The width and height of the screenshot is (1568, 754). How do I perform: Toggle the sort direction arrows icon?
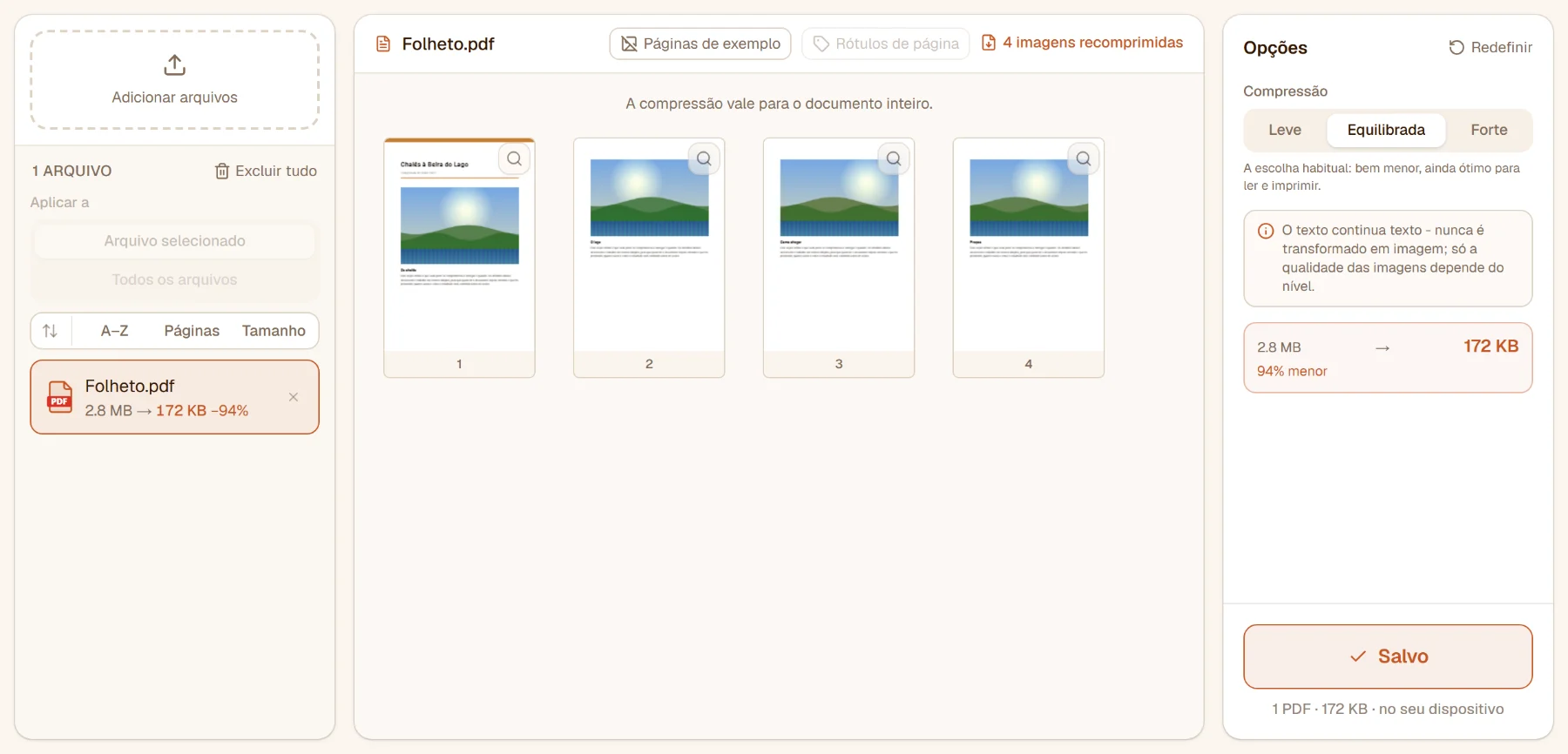pos(51,331)
